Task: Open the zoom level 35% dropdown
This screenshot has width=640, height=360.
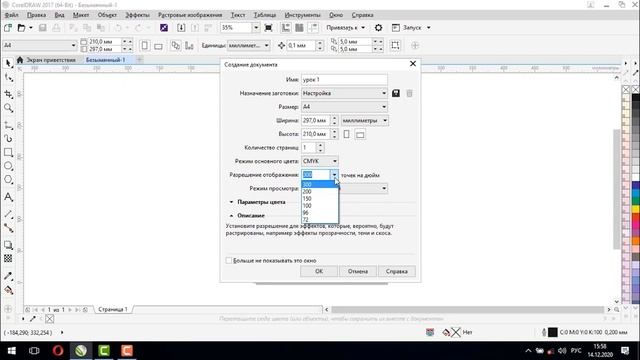Action: point(256,28)
